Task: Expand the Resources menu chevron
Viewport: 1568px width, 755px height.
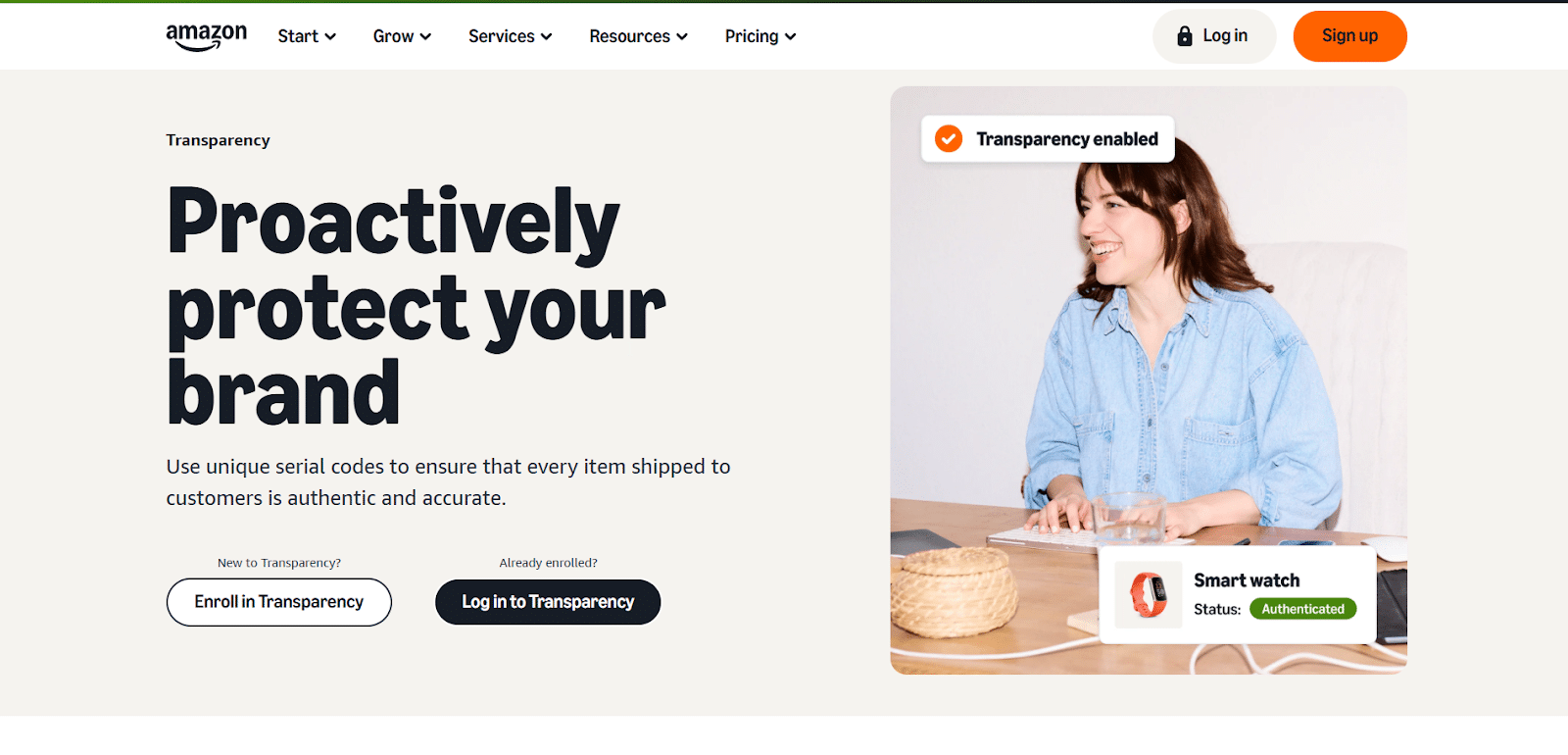Action: pos(682,37)
